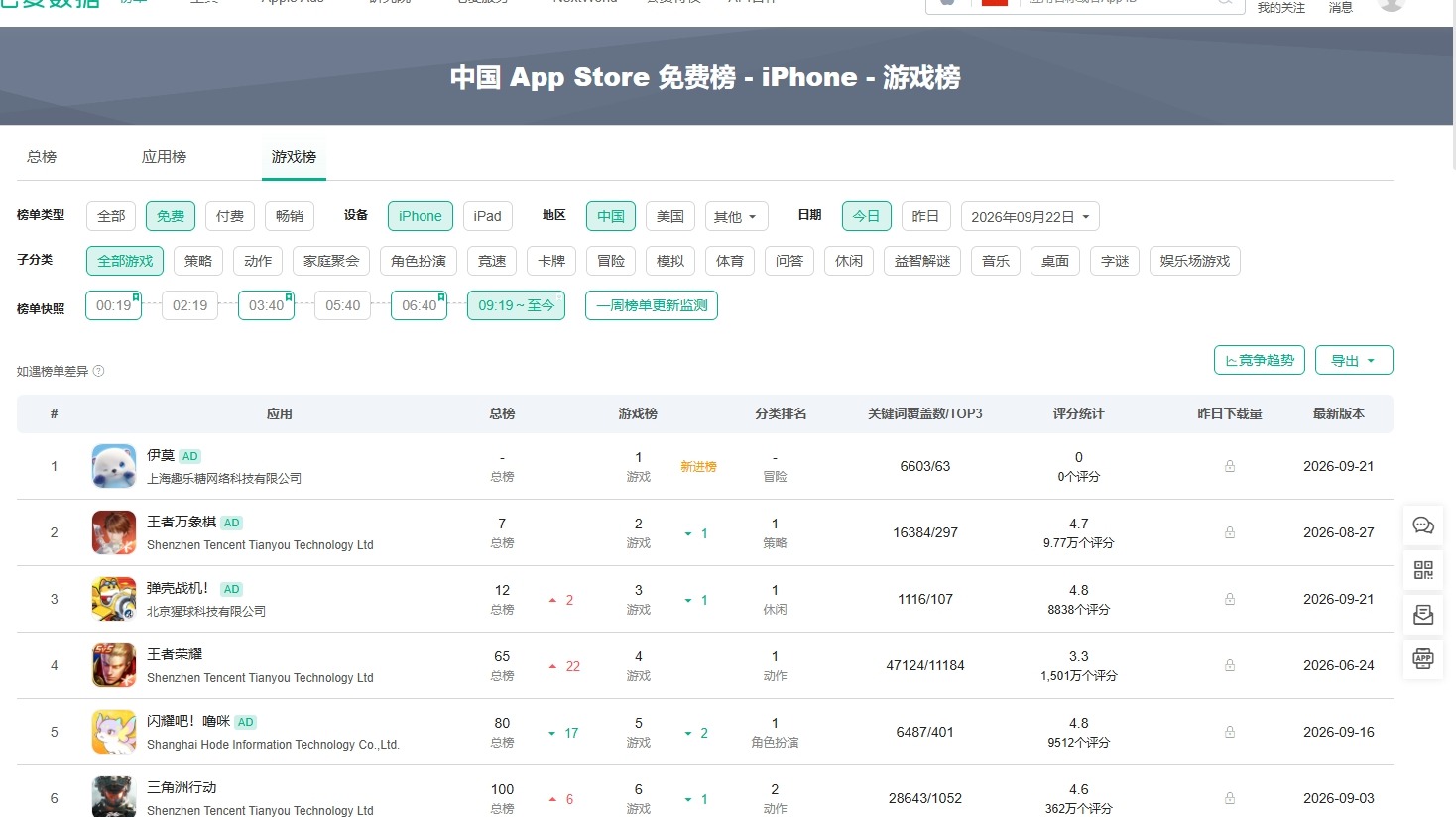The height and width of the screenshot is (817, 1456).
Task: Click the download lock icon in 伊莫 row
Action: [x=1230, y=466]
